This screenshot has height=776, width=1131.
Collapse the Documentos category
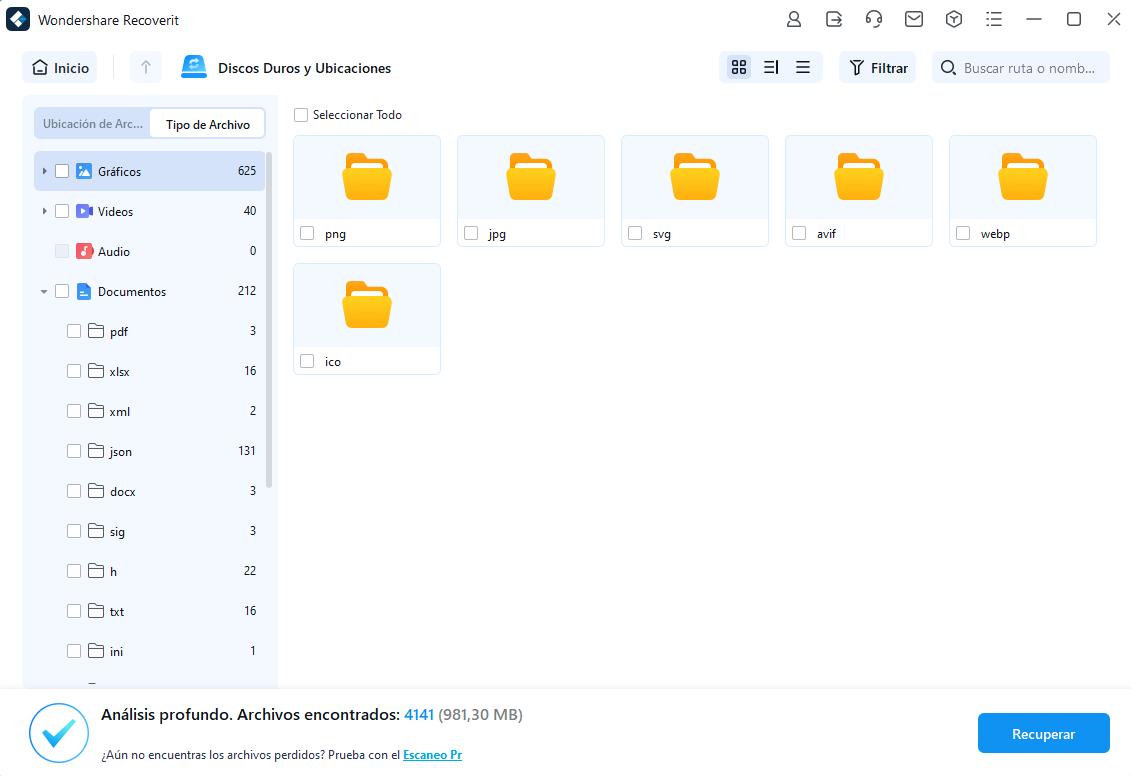coord(43,291)
